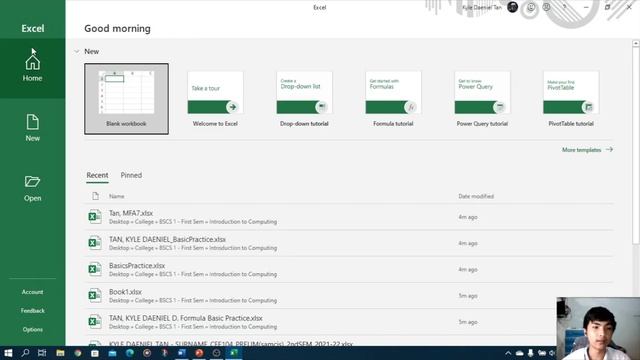The width and height of the screenshot is (640, 360).
Task: Open Excel Options in sidebar
Action: pos(33,329)
